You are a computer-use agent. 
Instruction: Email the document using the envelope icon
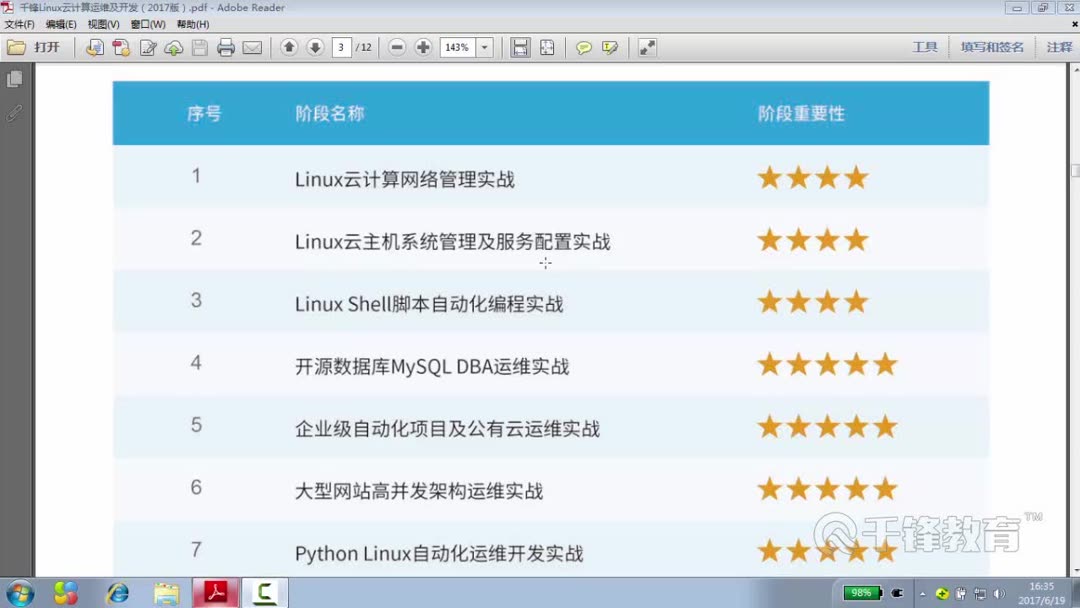pos(252,46)
